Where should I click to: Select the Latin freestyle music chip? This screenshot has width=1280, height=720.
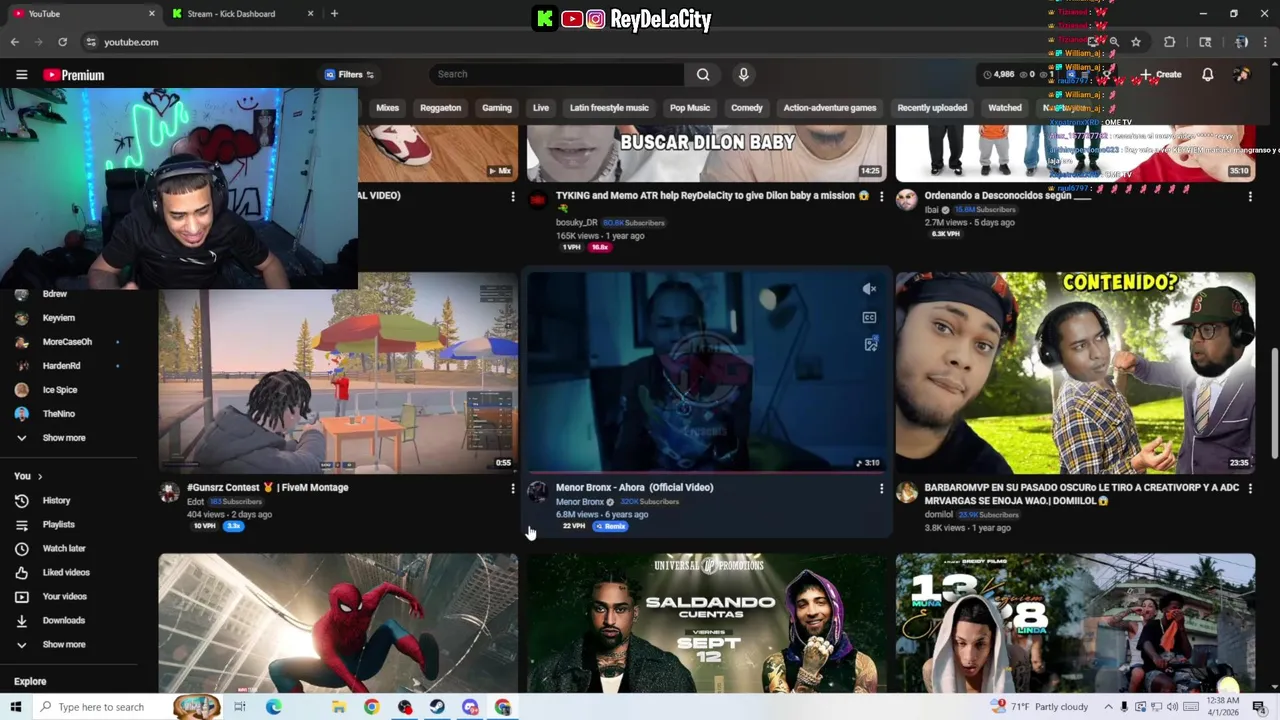tap(609, 108)
